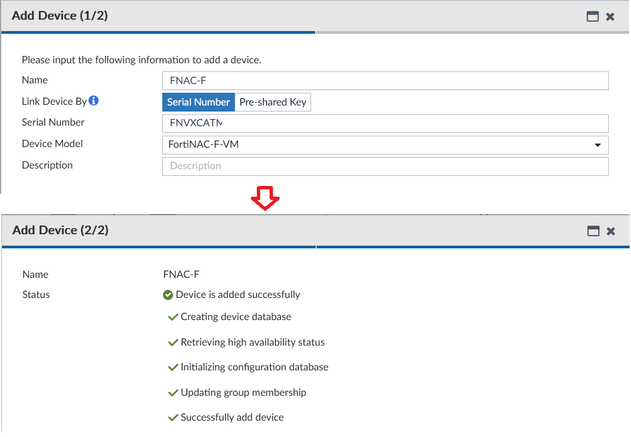Click the Creating device database checkmark

[173, 317]
